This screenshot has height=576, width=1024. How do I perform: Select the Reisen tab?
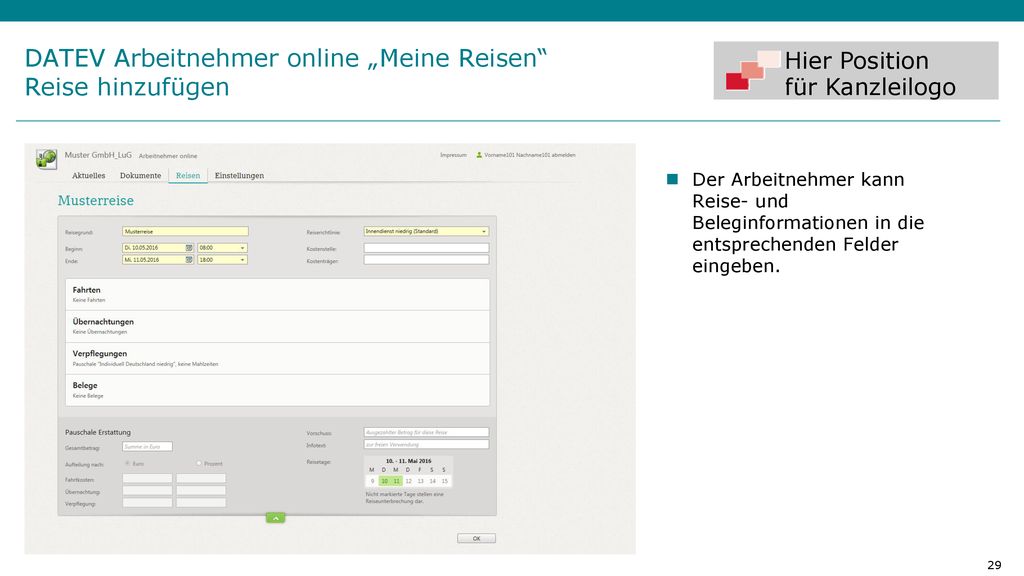pyautogui.click(x=188, y=176)
